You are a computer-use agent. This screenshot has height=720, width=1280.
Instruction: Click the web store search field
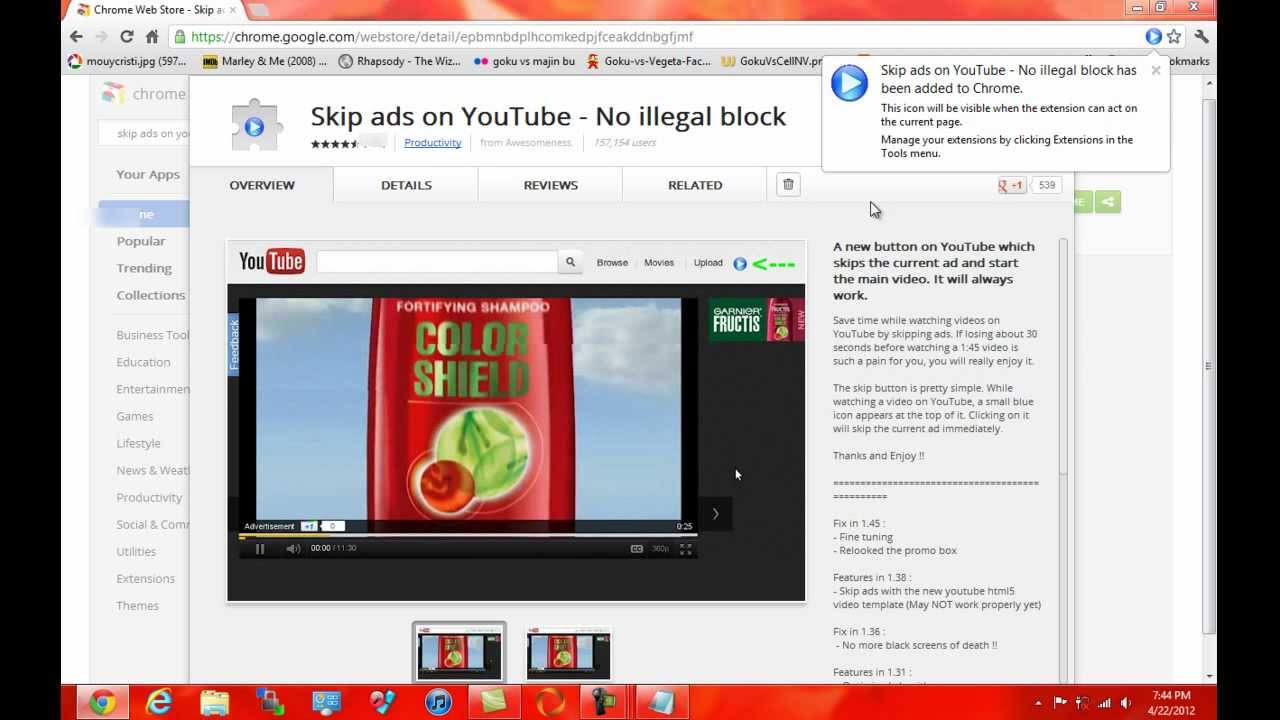tap(144, 133)
